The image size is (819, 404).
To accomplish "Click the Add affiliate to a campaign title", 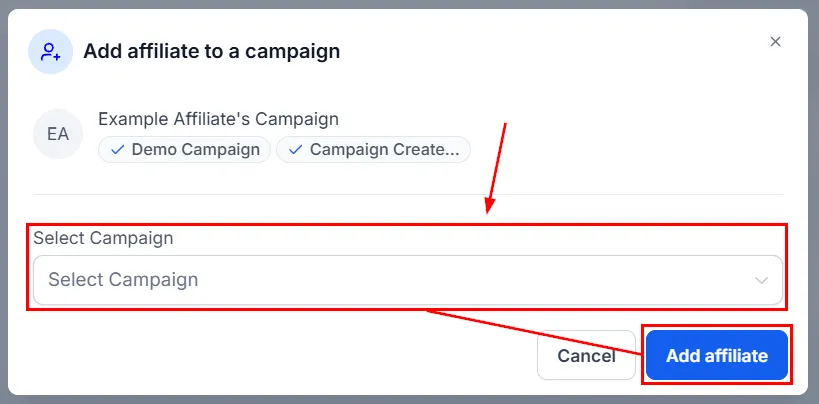I will pos(212,51).
